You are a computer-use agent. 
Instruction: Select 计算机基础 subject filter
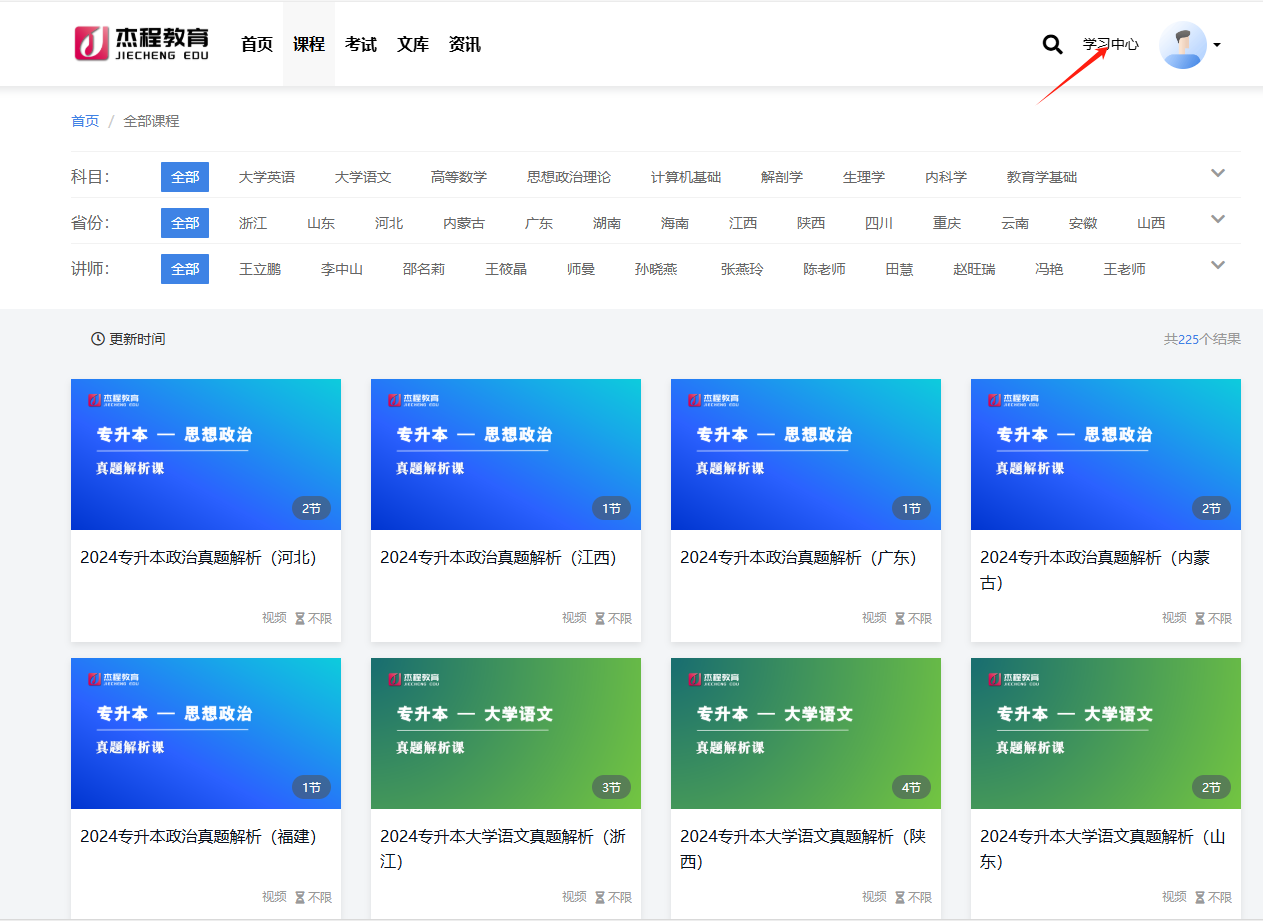point(685,177)
